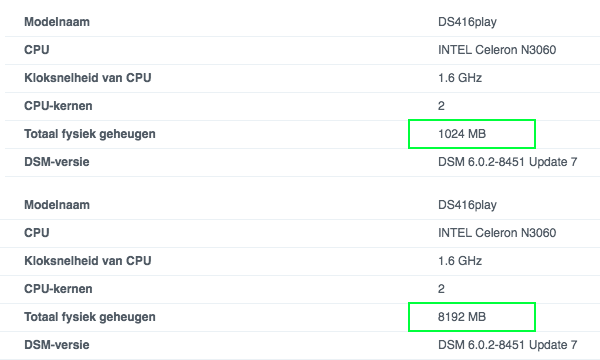The image size is (600, 360).
Task: Select the DSM-versie label in the first table
Action: coord(57,162)
